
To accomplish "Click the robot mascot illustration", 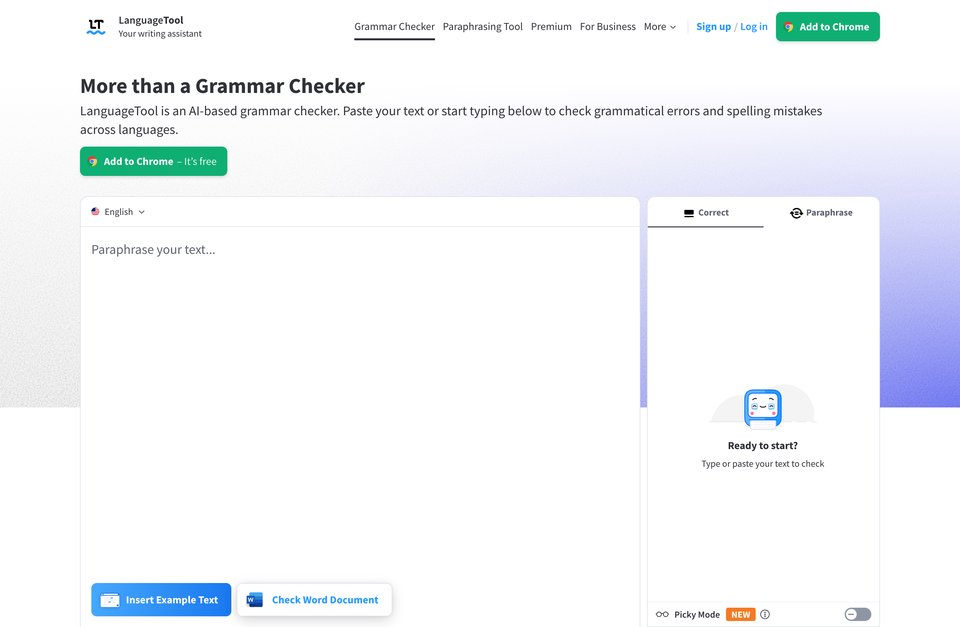I will [763, 408].
